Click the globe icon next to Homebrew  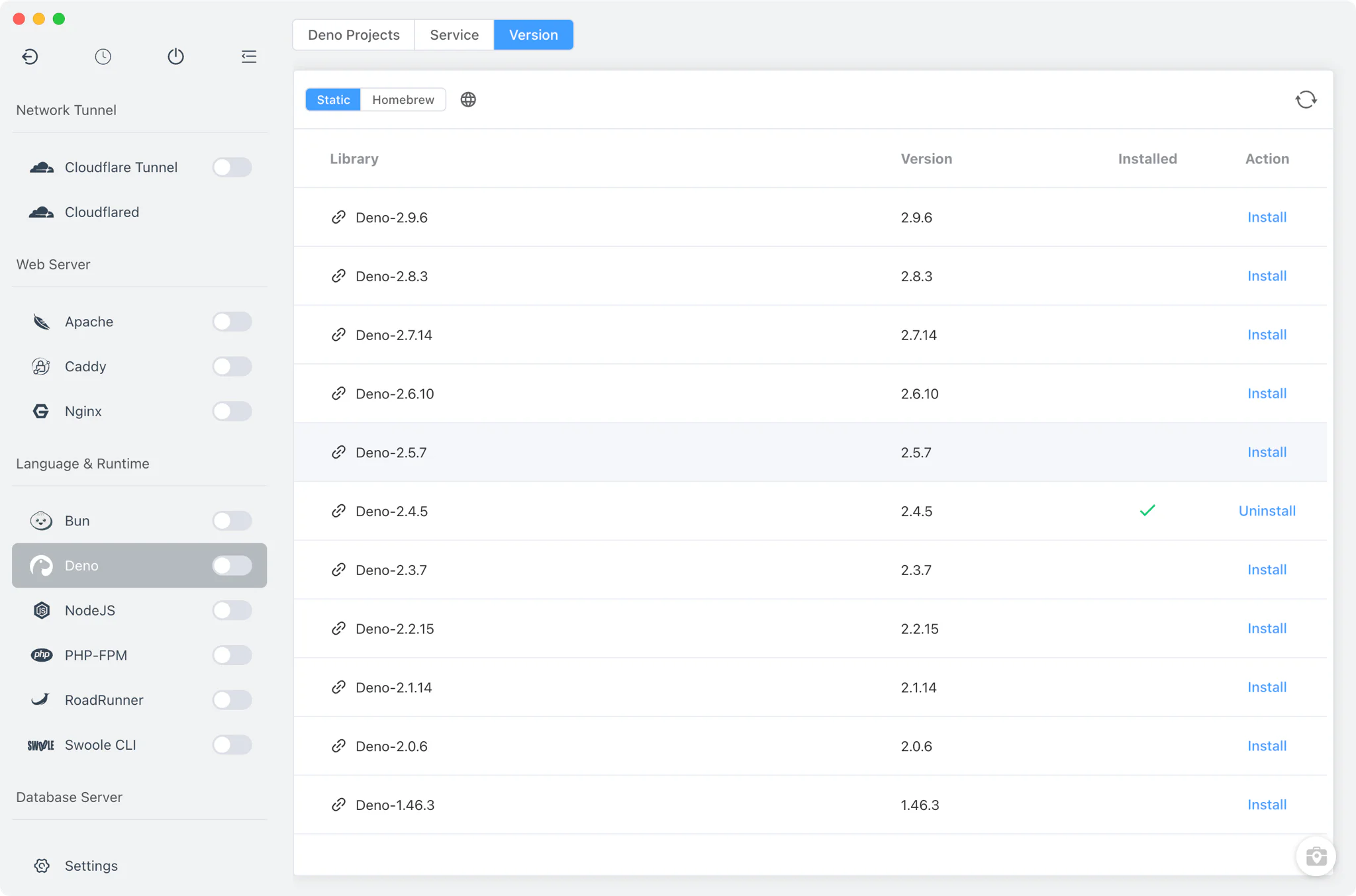pos(468,100)
